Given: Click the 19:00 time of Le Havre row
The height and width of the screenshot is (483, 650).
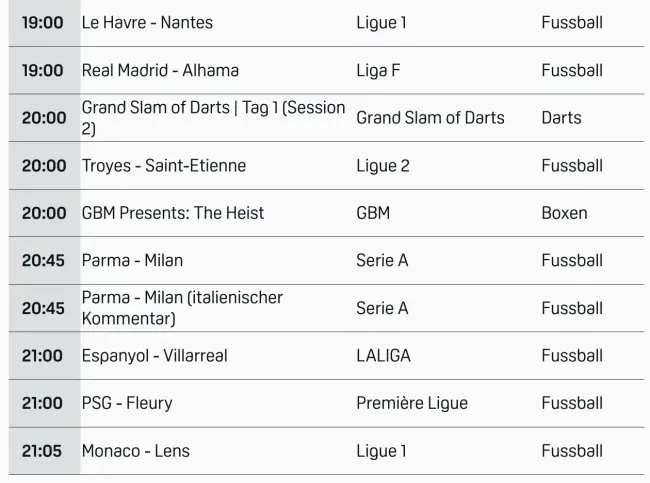Looking at the screenshot, I should pos(43,22).
